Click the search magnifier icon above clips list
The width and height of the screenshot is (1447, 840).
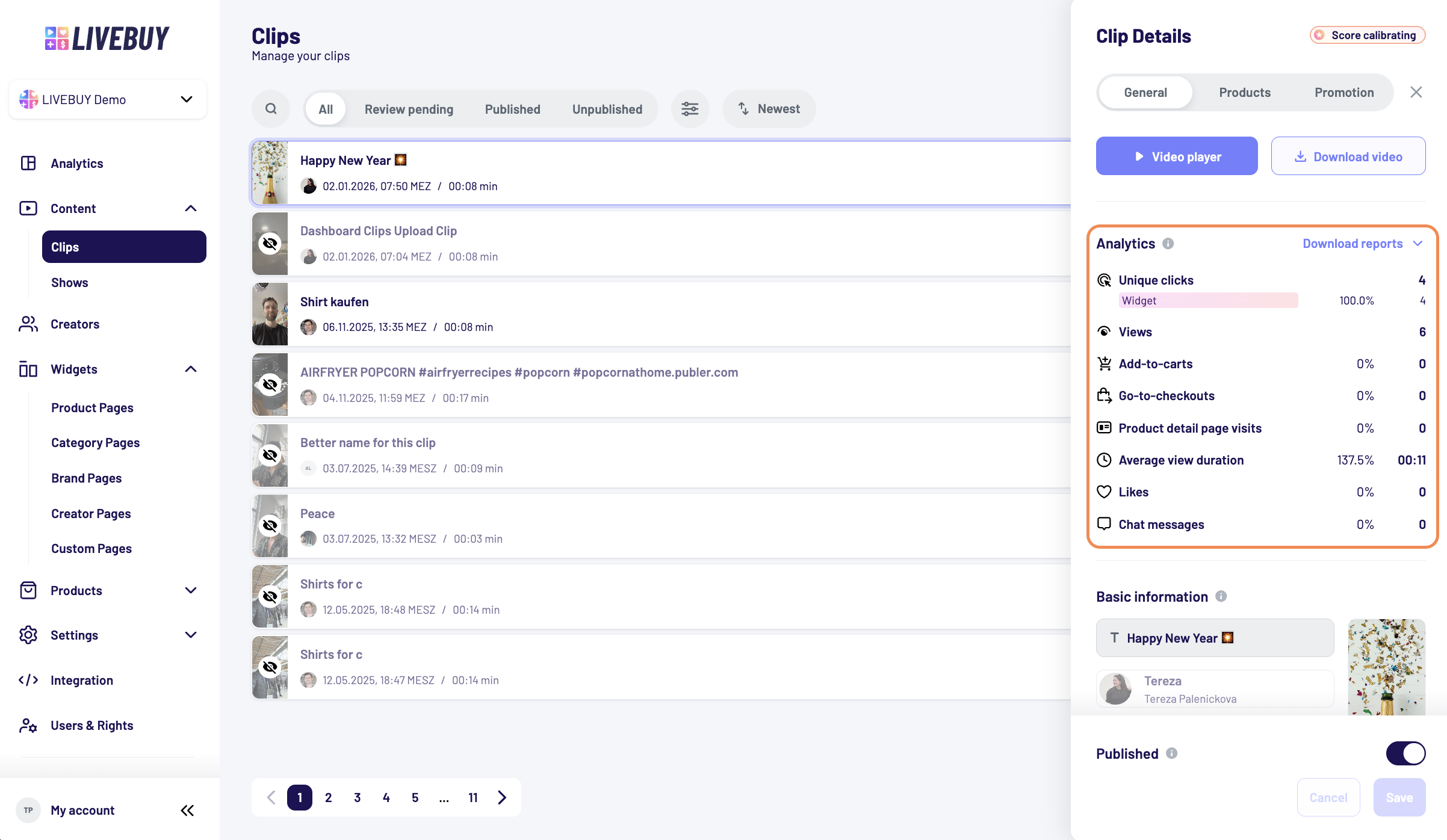pyautogui.click(x=271, y=109)
